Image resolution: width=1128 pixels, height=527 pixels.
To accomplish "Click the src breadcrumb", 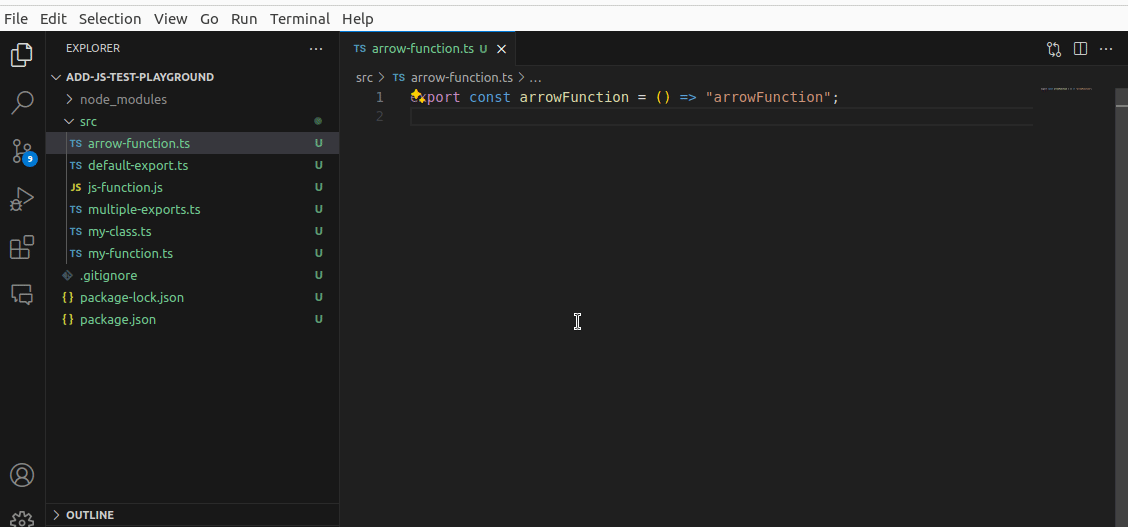I will (364, 77).
